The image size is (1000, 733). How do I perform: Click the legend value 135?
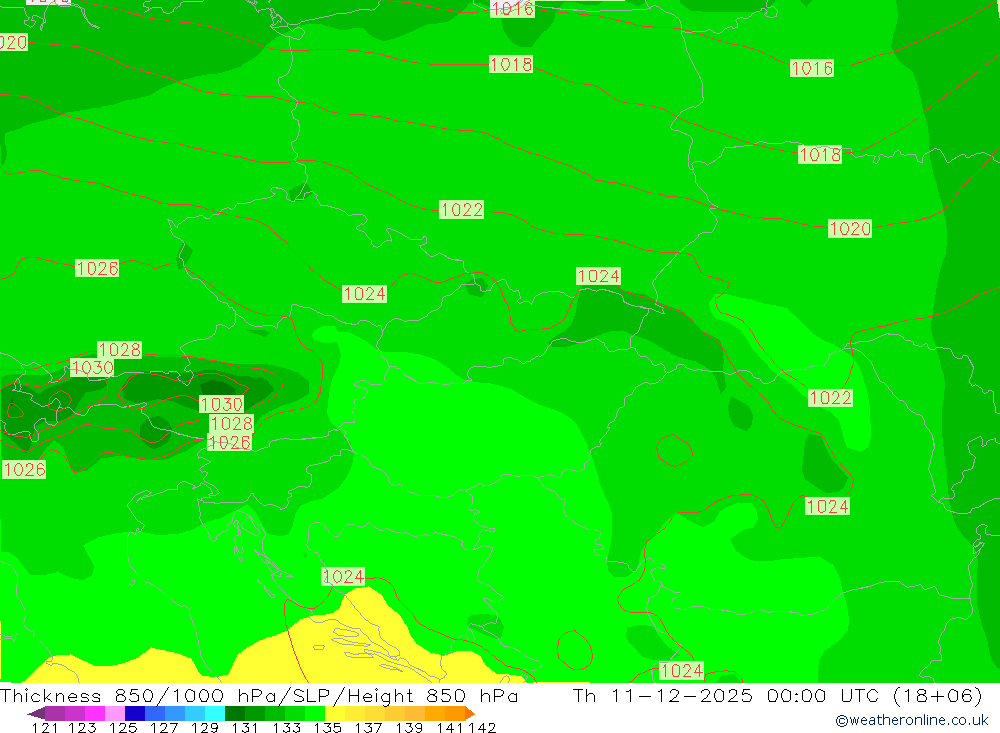click(x=327, y=727)
